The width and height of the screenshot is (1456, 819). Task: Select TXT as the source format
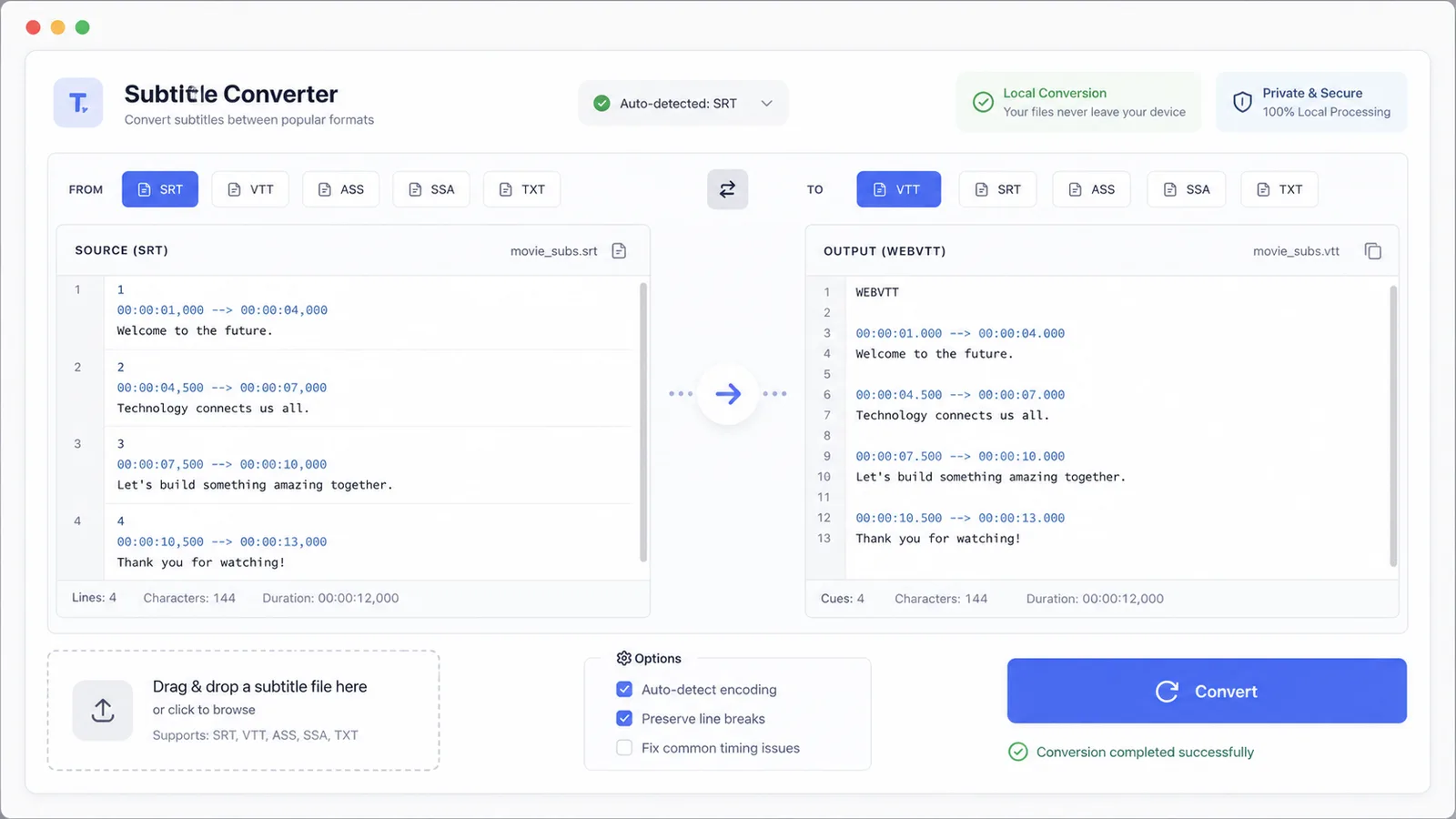[x=521, y=189]
